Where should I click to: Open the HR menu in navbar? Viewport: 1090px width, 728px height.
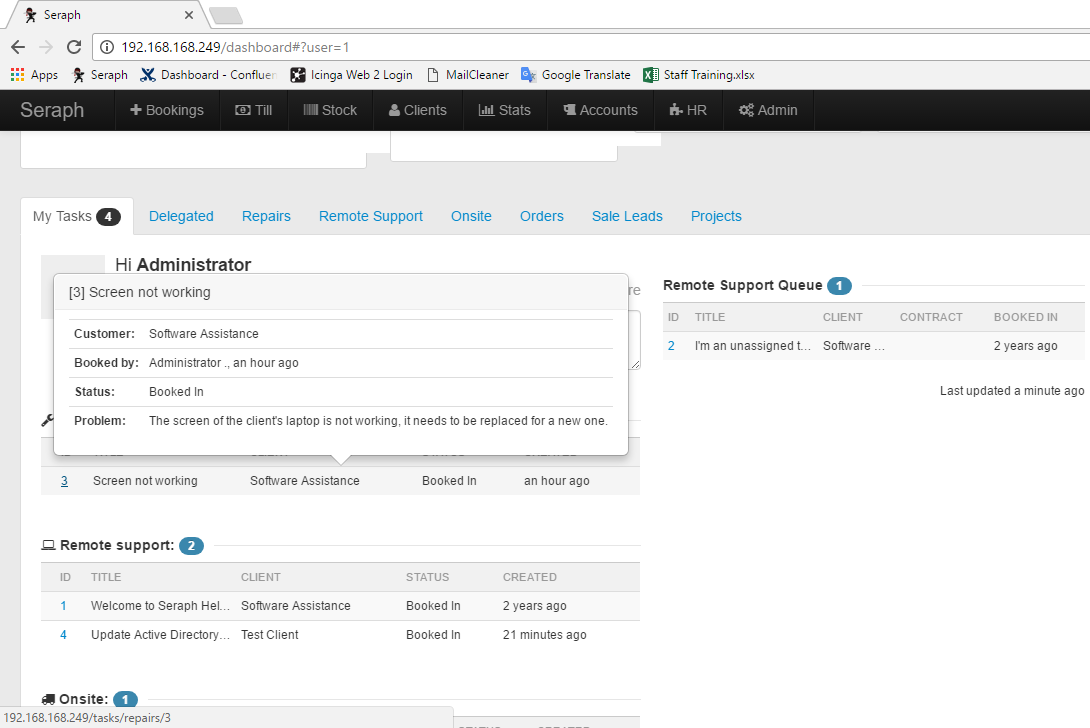point(688,110)
